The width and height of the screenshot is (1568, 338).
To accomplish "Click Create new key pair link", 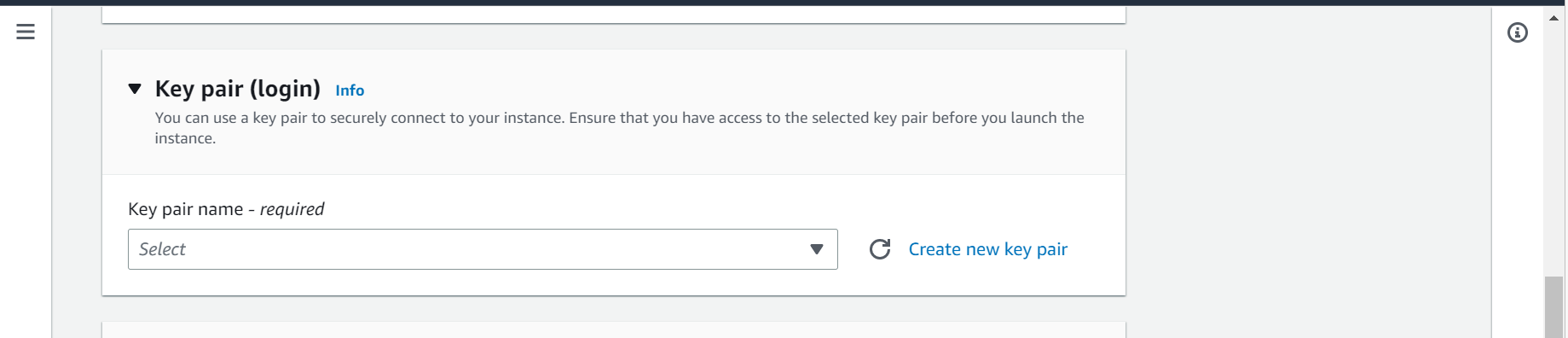I will point(987,249).
